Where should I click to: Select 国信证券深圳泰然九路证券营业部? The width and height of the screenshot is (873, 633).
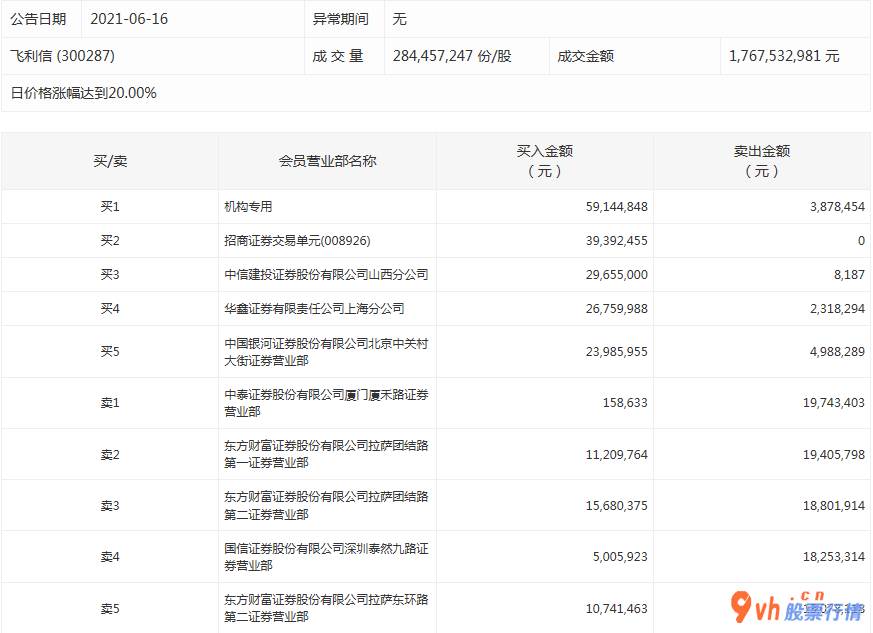pos(326,557)
